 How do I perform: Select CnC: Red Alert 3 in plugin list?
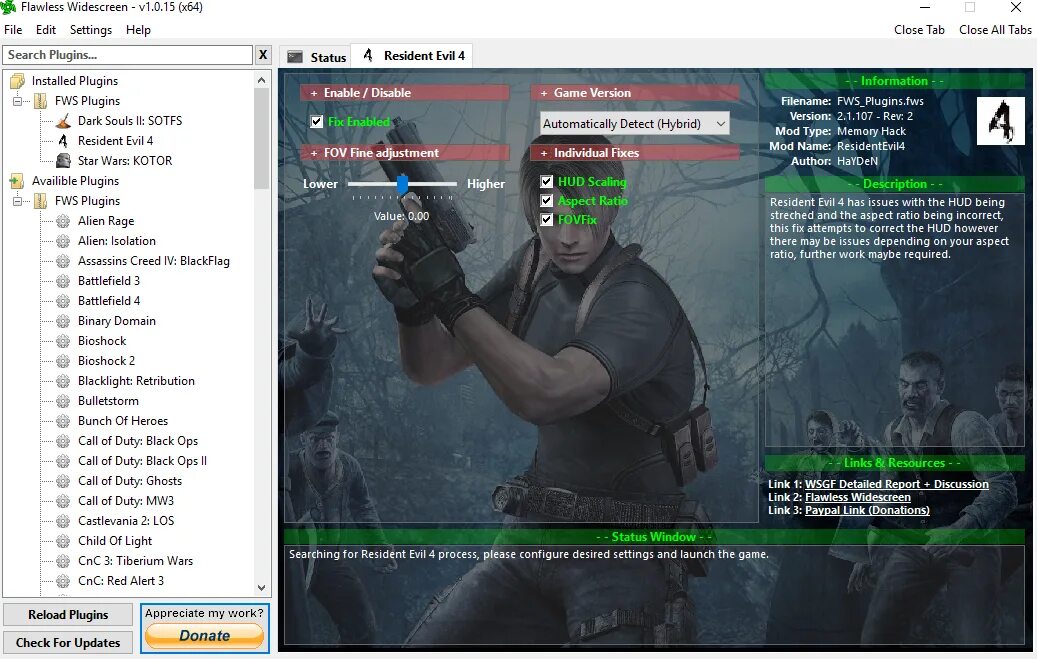click(x=121, y=581)
